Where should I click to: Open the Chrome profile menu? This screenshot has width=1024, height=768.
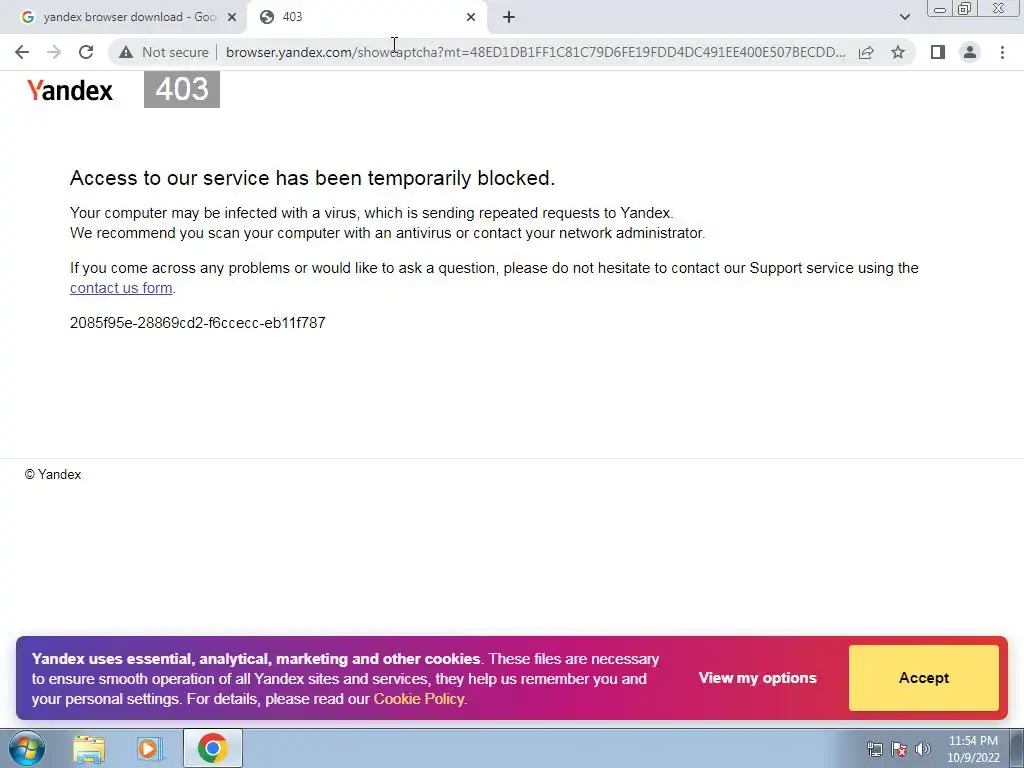(970, 52)
